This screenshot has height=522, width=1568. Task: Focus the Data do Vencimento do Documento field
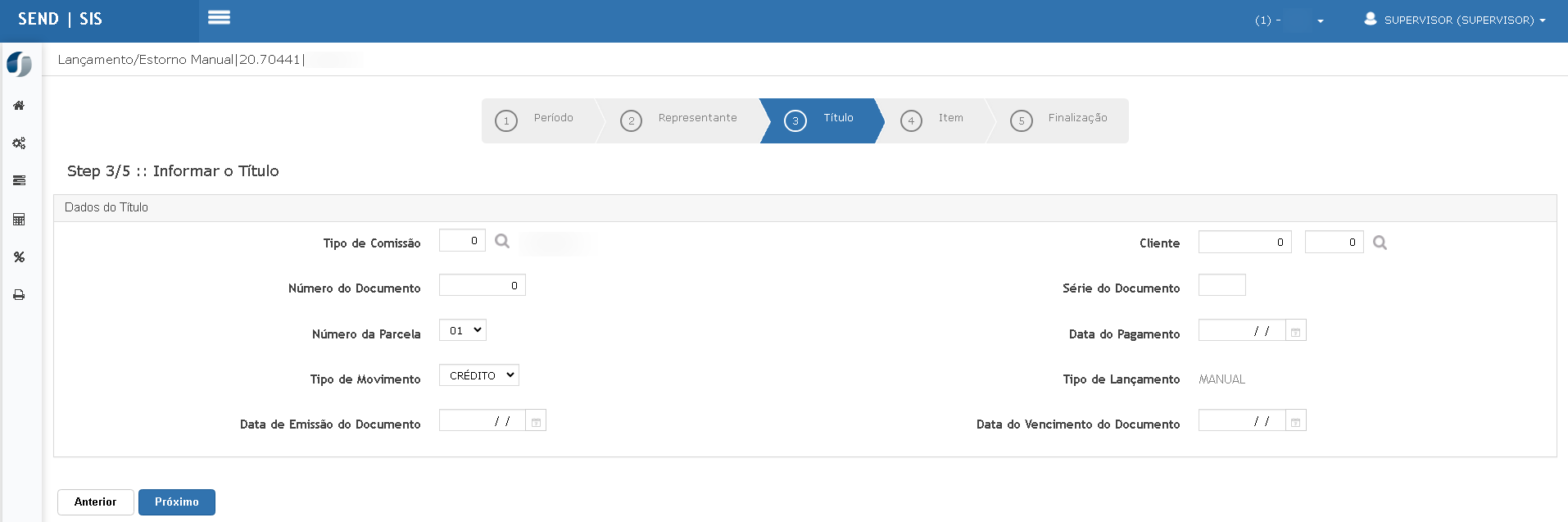coord(1242,420)
